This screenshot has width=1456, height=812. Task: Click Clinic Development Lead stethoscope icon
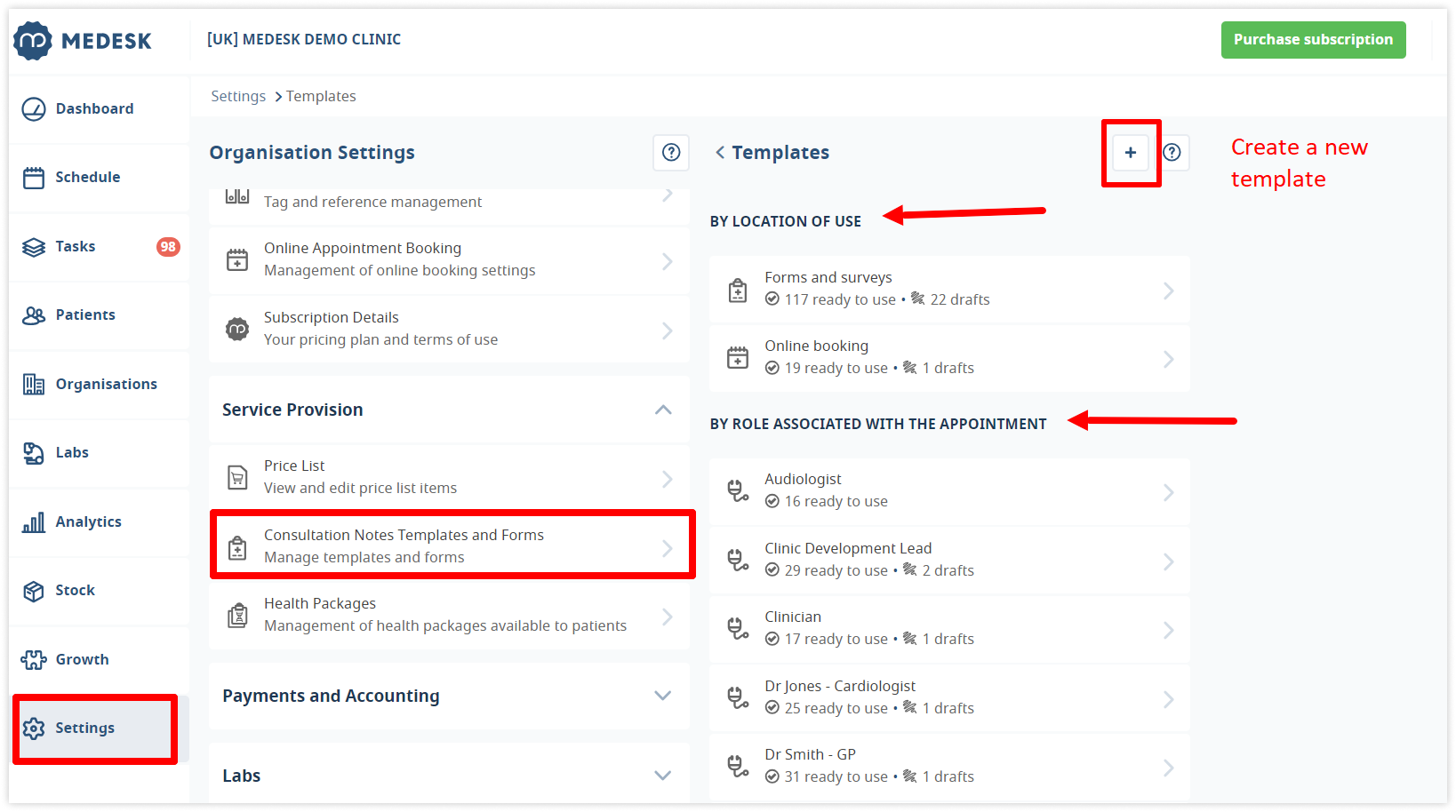[738, 560]
